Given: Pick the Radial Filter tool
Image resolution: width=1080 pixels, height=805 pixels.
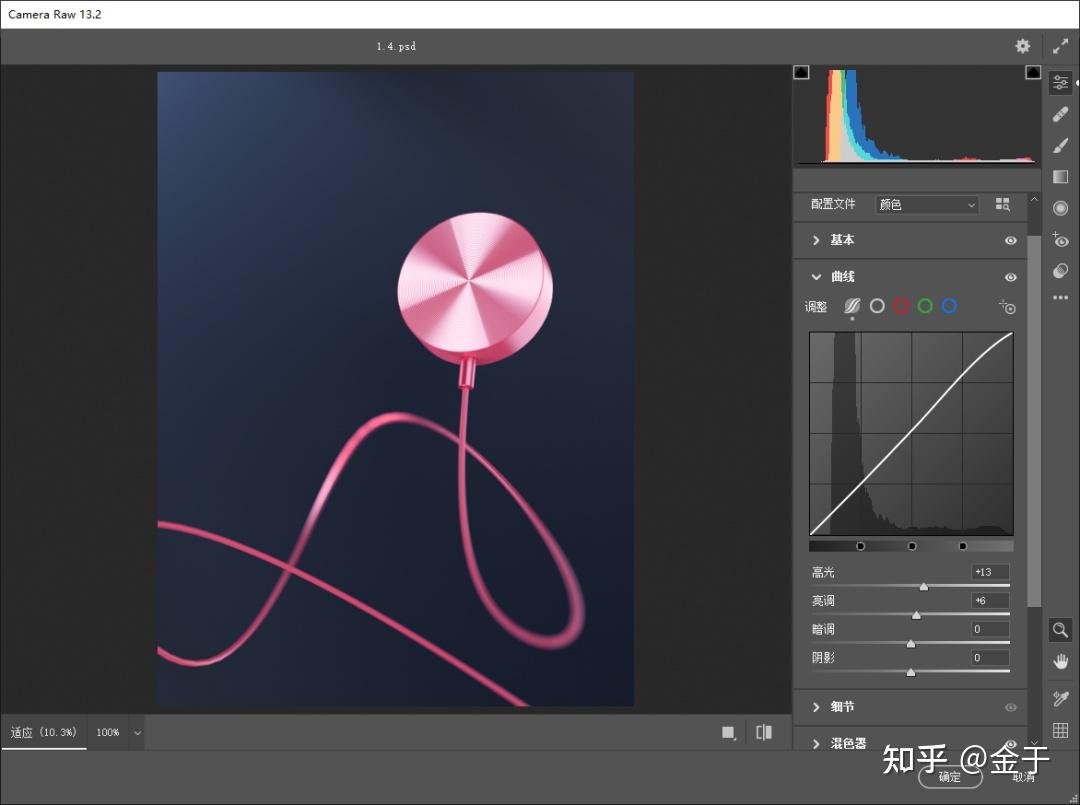Looking at the screenshot, I should tap(1061, 208).
